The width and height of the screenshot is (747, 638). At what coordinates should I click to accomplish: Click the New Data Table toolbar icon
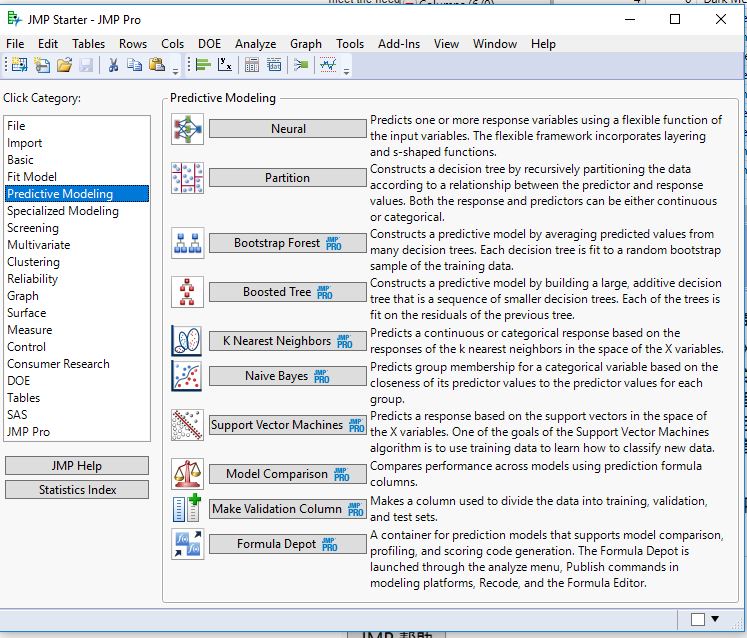[x=18, y=66]
